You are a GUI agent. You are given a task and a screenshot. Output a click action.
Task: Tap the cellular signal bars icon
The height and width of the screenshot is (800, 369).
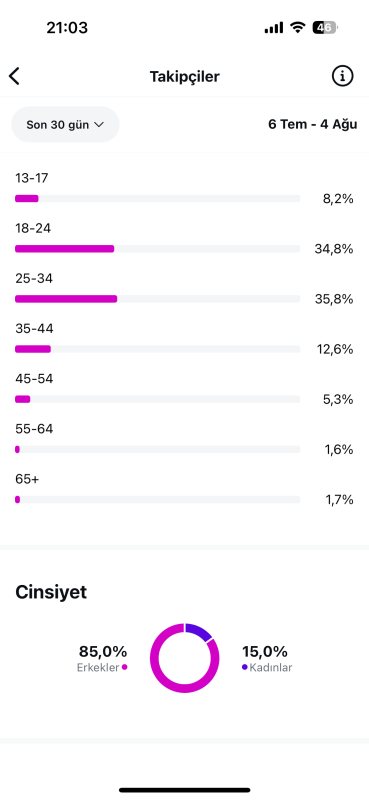tap(274, 28)
